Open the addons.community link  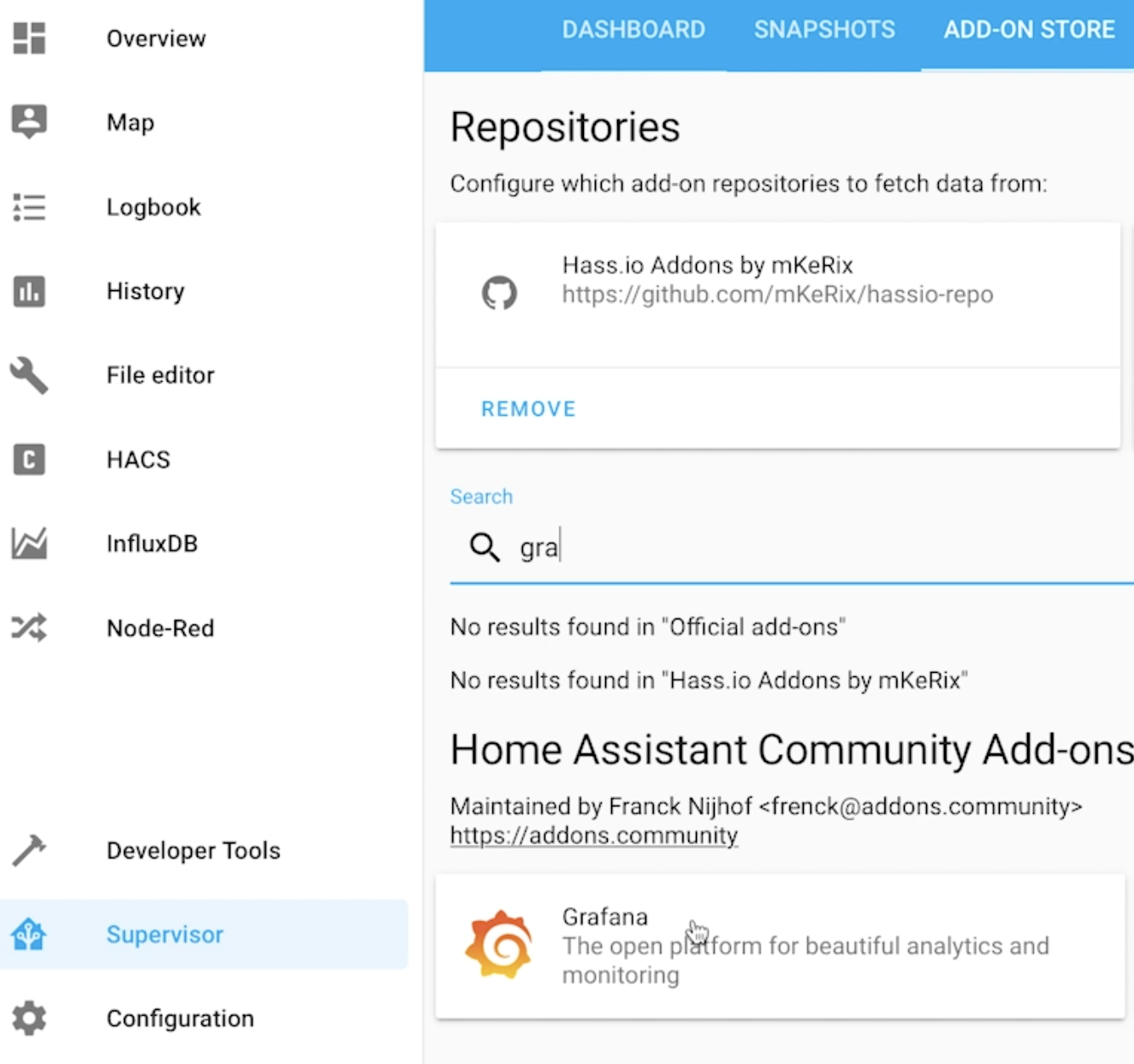pos(594,836)
